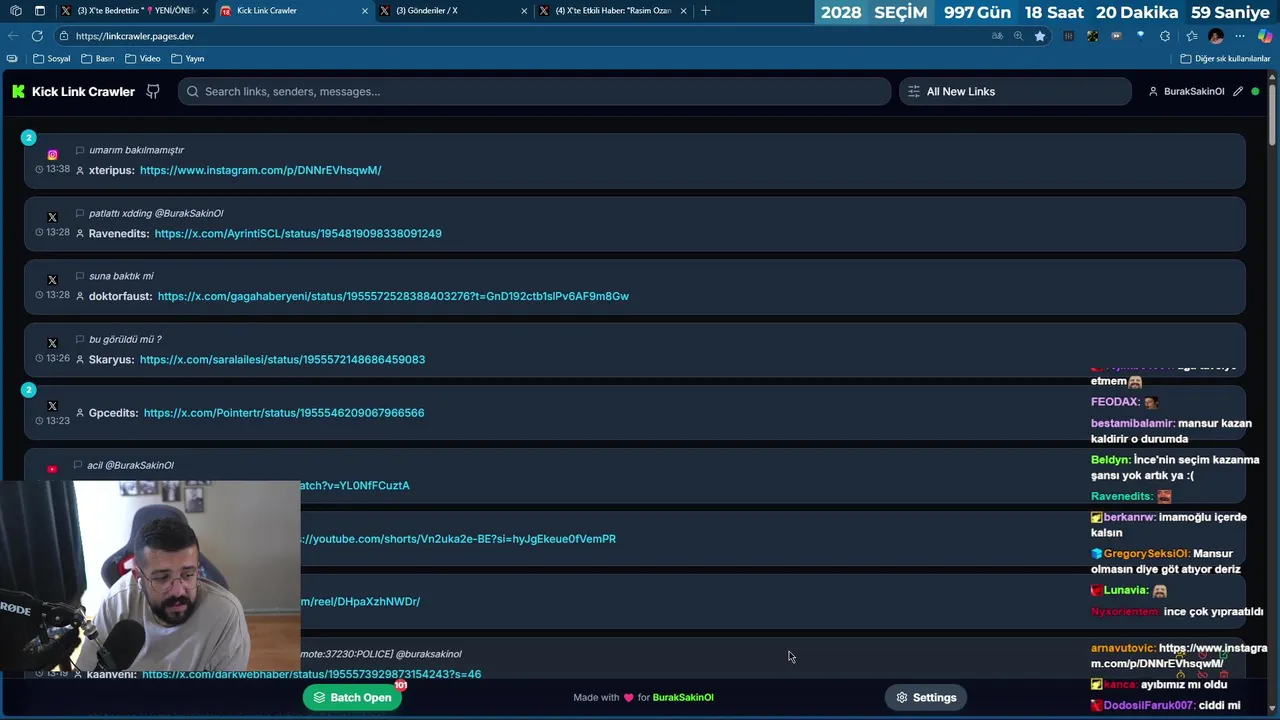Open the instagram.com/p/DNNrEVhsqwM link from xteripus

pos(260,170)
